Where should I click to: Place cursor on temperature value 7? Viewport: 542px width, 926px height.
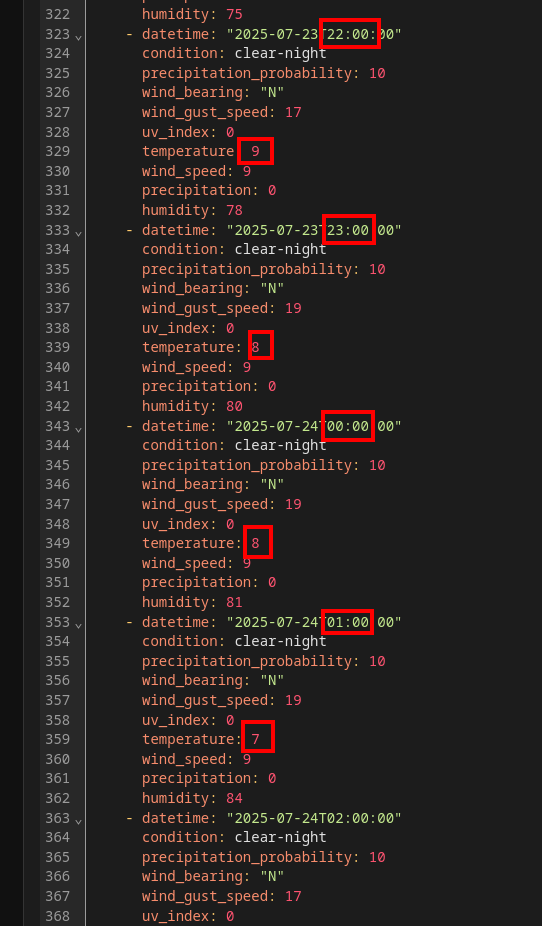click(256, 739)
